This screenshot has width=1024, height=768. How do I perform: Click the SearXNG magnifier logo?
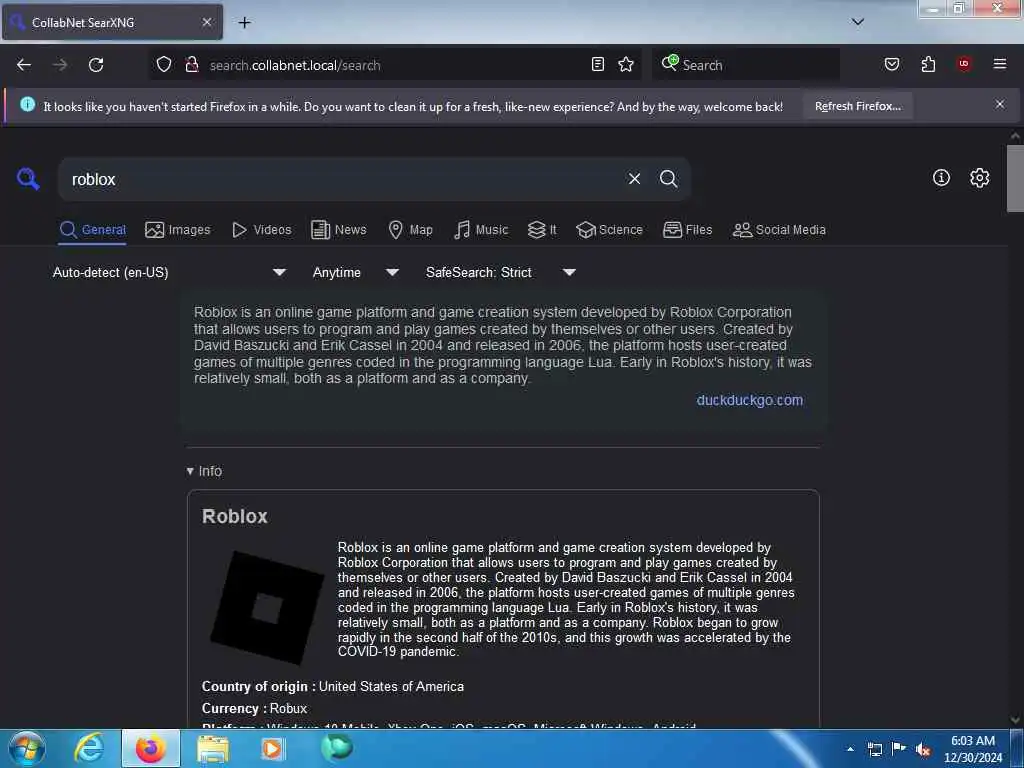(28, 178)
